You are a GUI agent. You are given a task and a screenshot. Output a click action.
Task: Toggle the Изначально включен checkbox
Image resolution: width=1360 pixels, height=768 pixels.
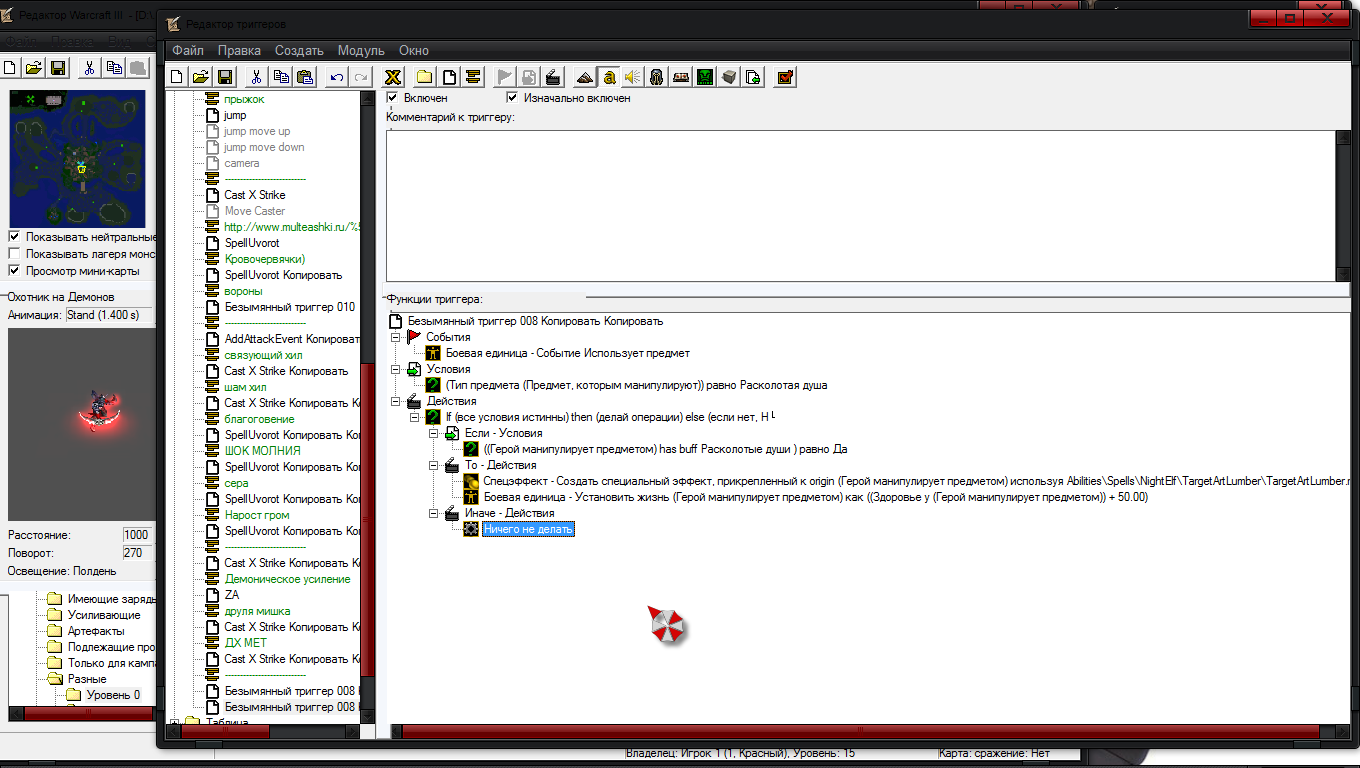513,98
